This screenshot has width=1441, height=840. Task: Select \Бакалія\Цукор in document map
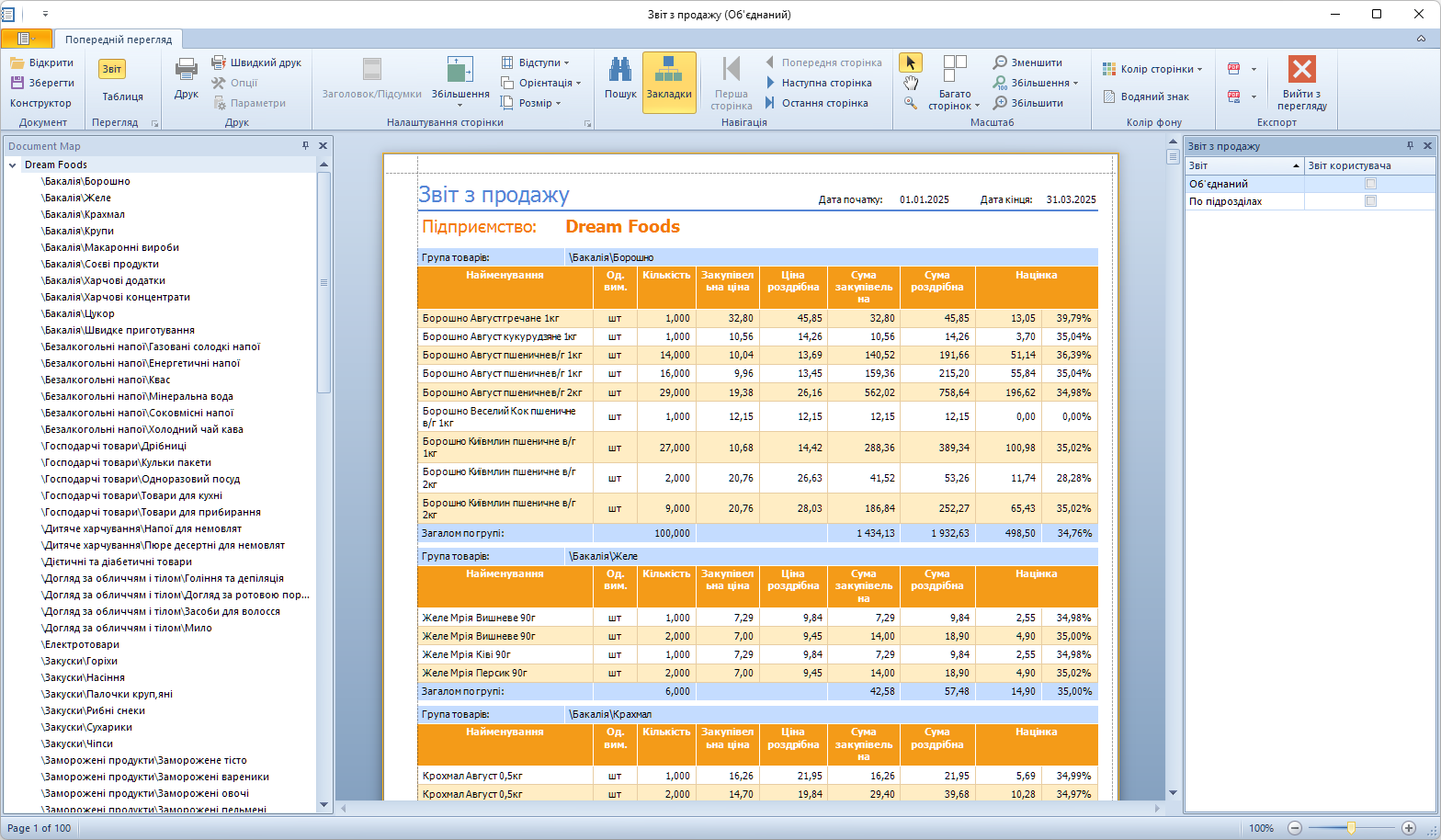click(78, 313)
